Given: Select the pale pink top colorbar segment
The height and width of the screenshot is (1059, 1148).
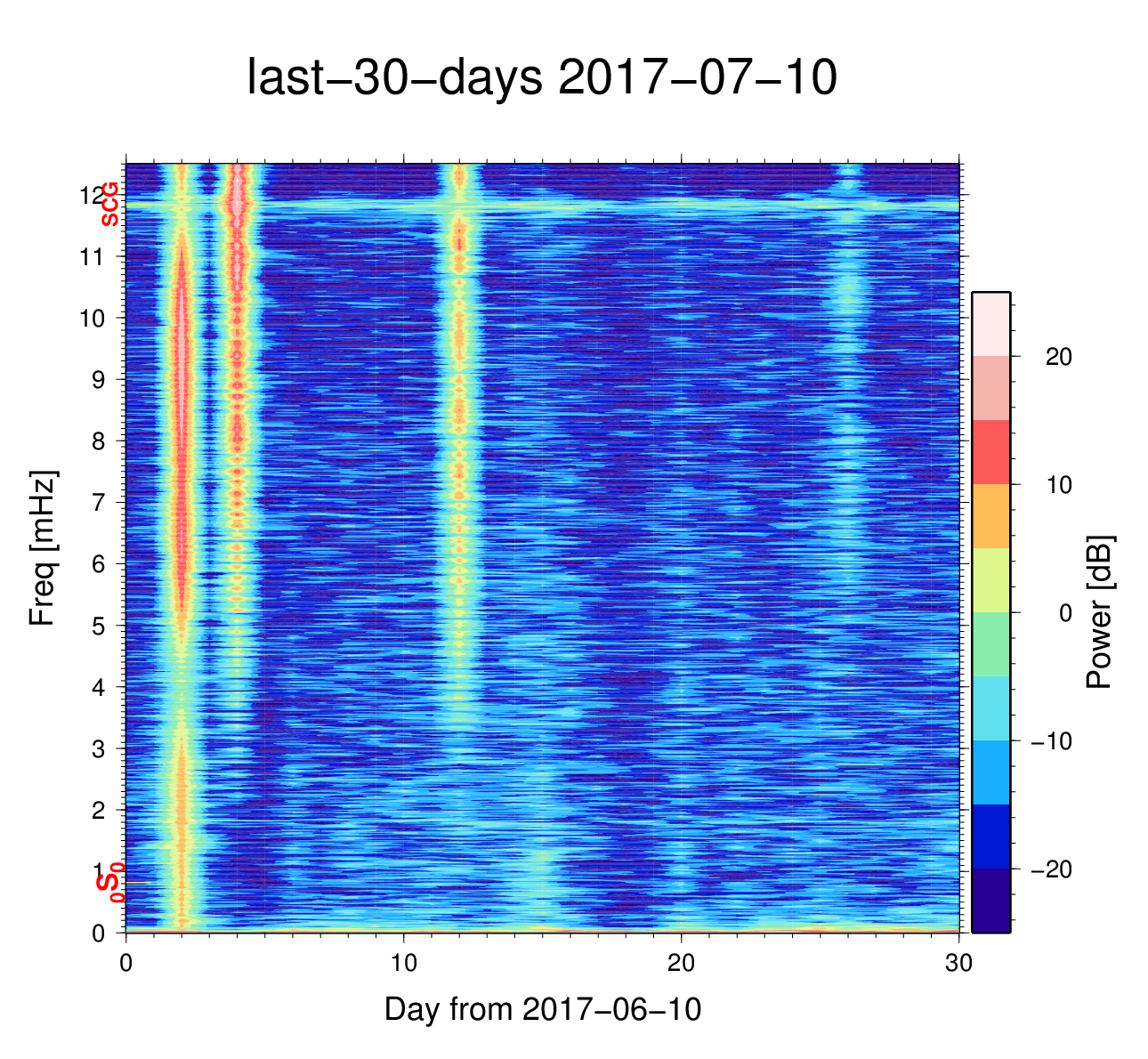Looking at the screenshot, I should click(x=990, y=324).
